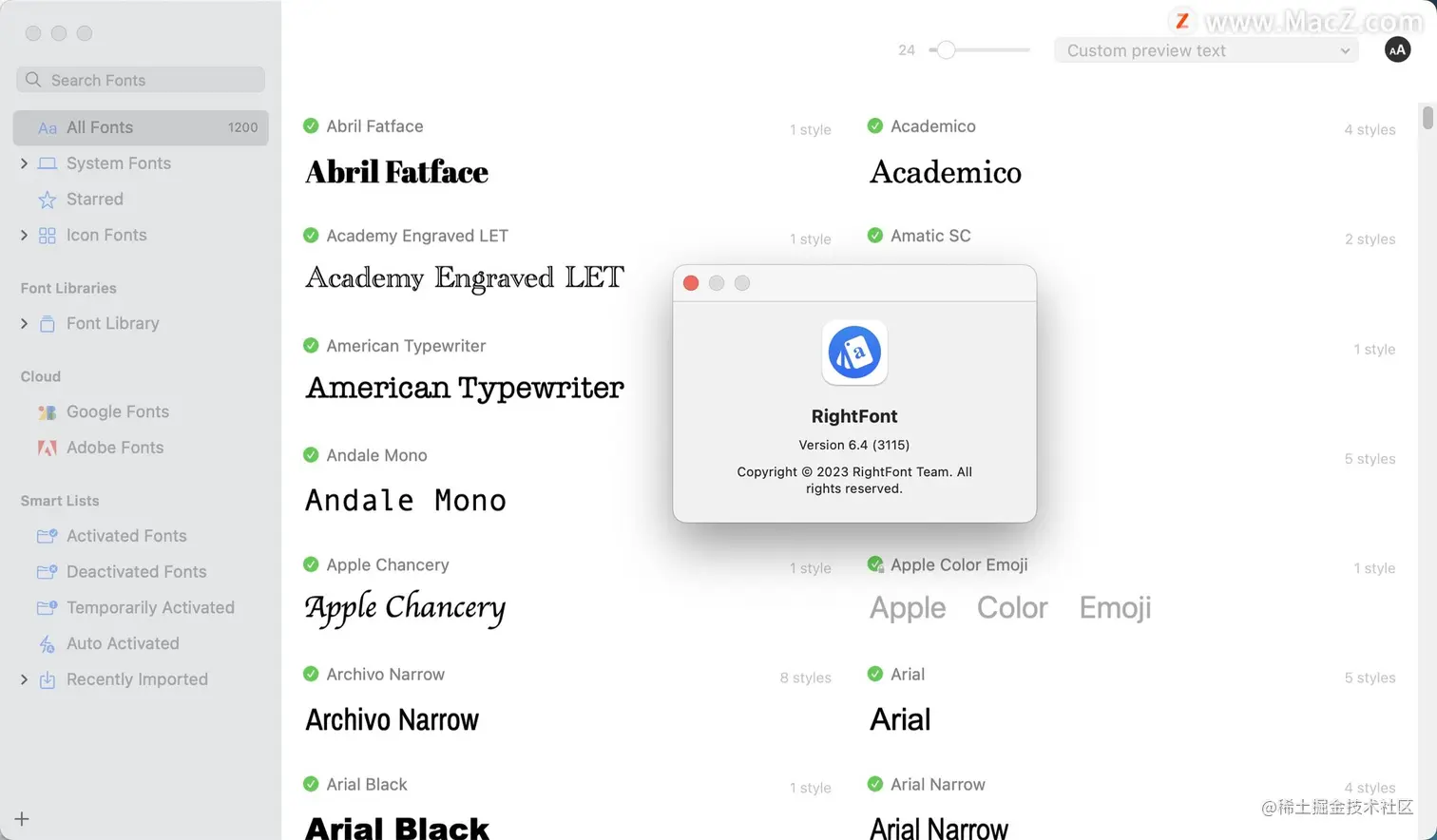Expand the Icon Fonts group
Viewport: 1437px width, 840px height.
click(x=24, y=236)
